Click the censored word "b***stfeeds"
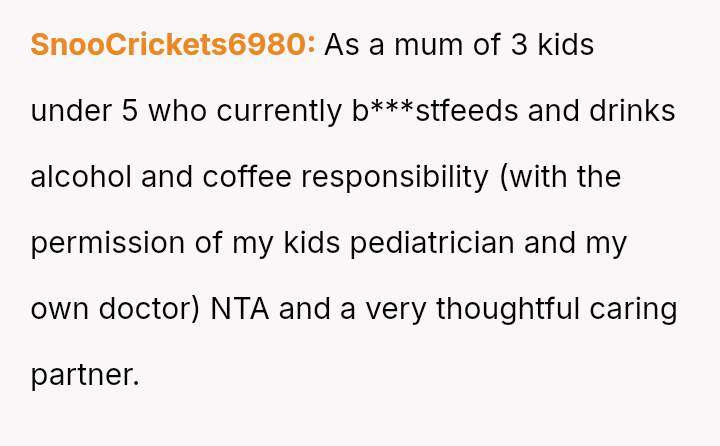The height and width of the screenshot is (446, 720). coord(435,111)
